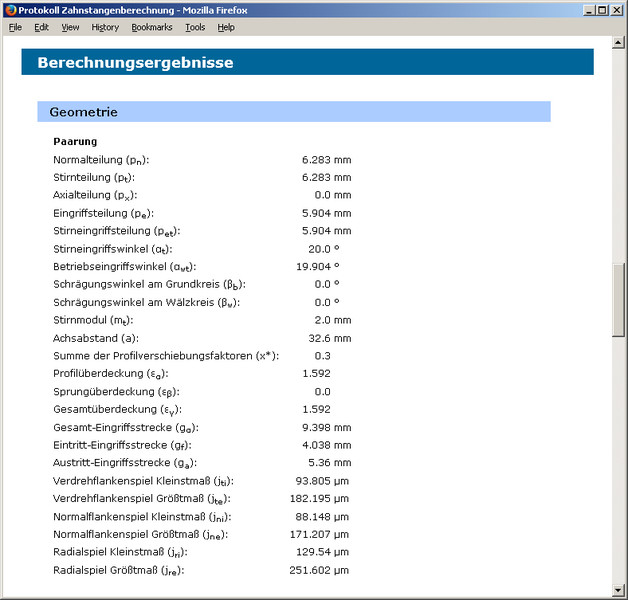
Task: Maximize the Firefox window
Action: [599, 10]
